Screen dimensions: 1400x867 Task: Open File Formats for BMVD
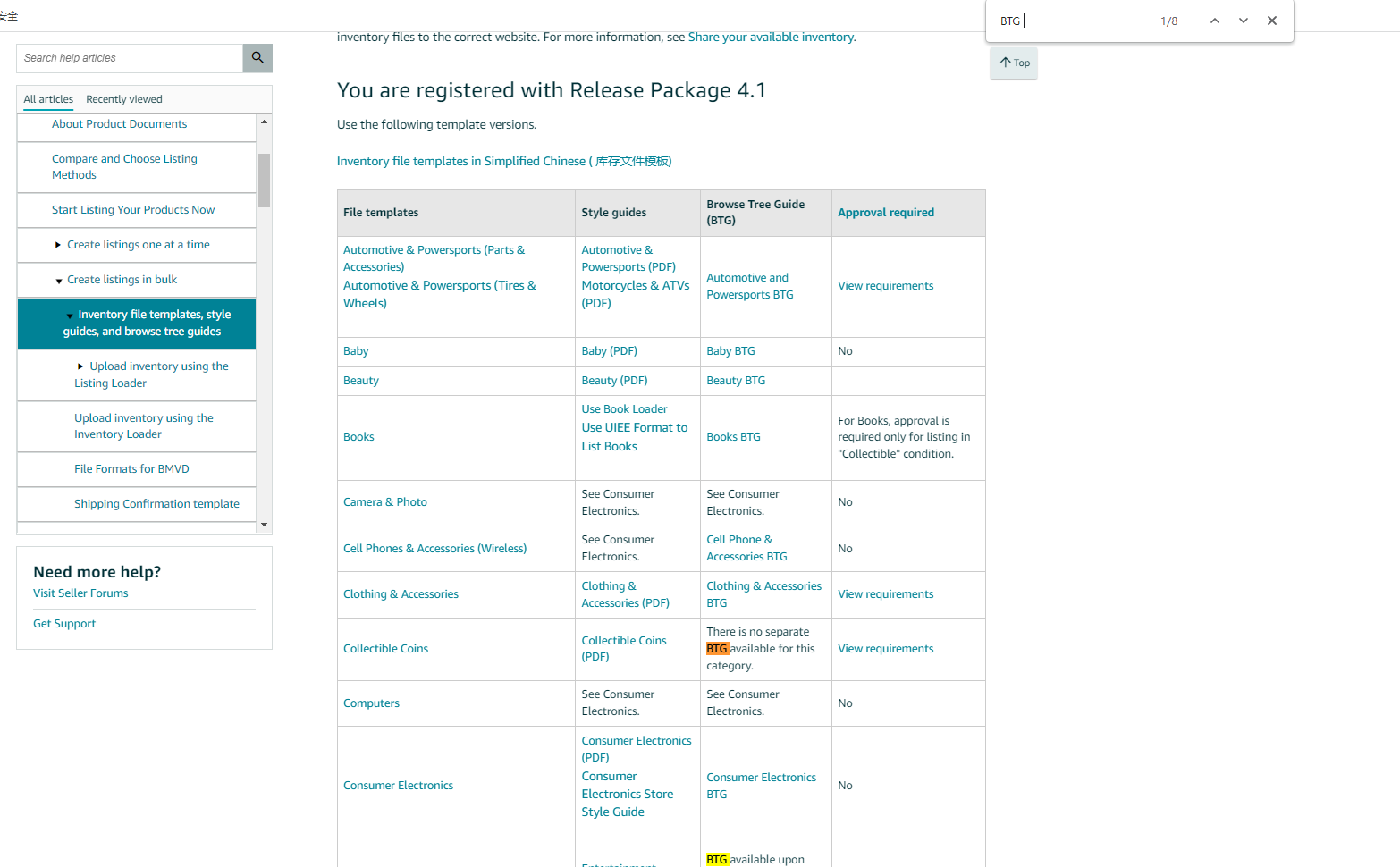[131, 469]
